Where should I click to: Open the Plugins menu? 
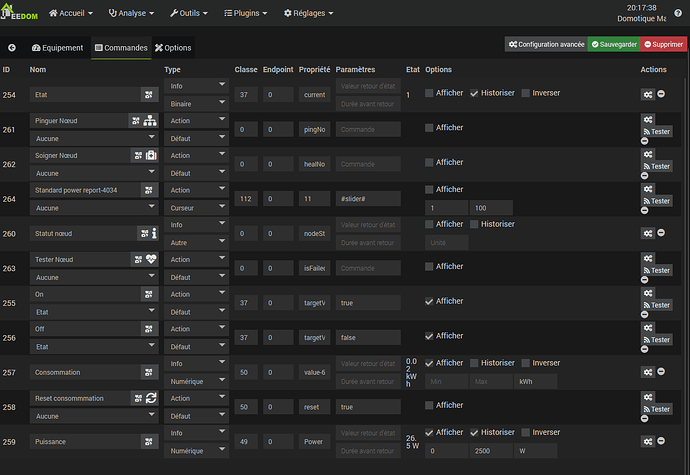[x=246, y=13]
